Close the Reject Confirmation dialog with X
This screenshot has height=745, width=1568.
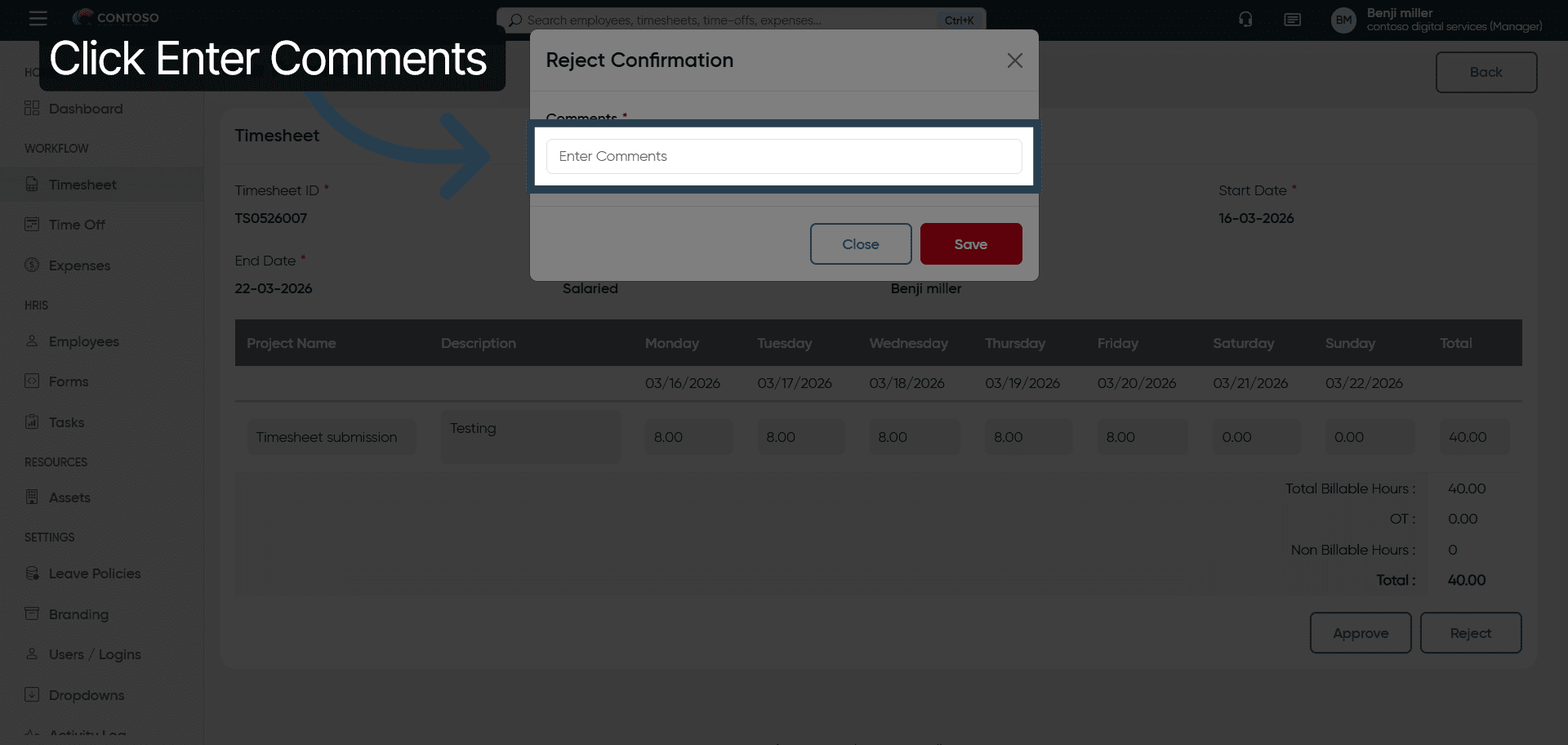[x=1014, y=60]
